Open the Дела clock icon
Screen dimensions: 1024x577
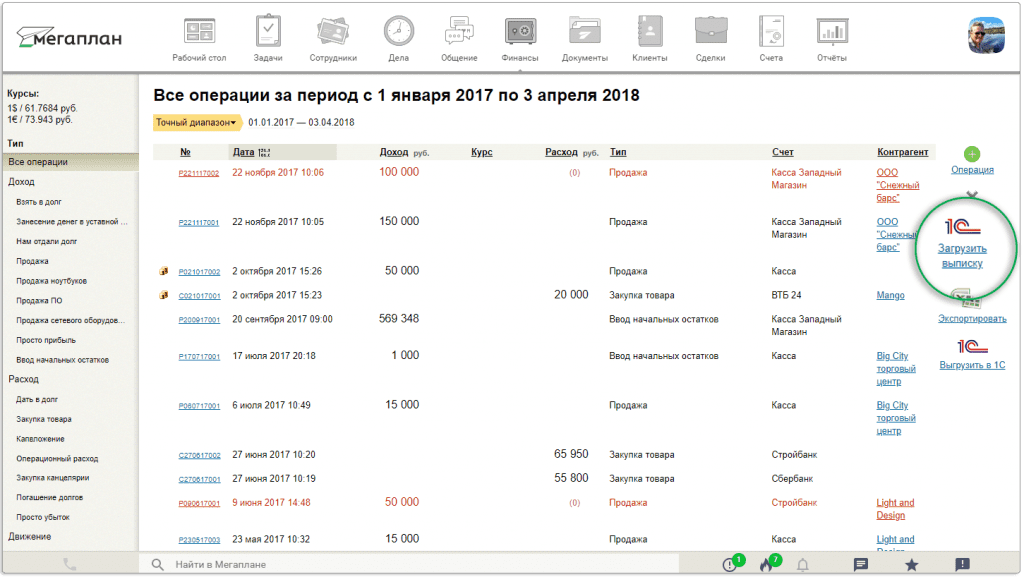(x=398, y=31)
